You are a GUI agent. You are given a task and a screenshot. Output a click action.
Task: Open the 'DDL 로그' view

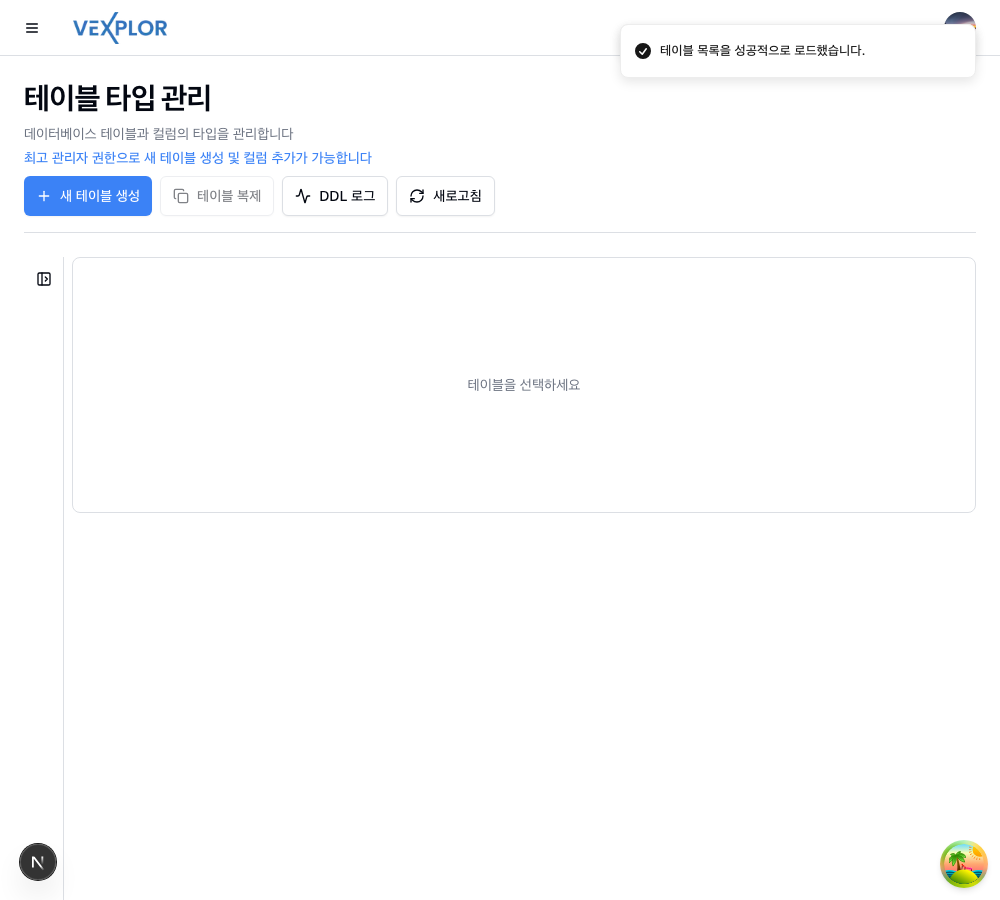[335, 196]
